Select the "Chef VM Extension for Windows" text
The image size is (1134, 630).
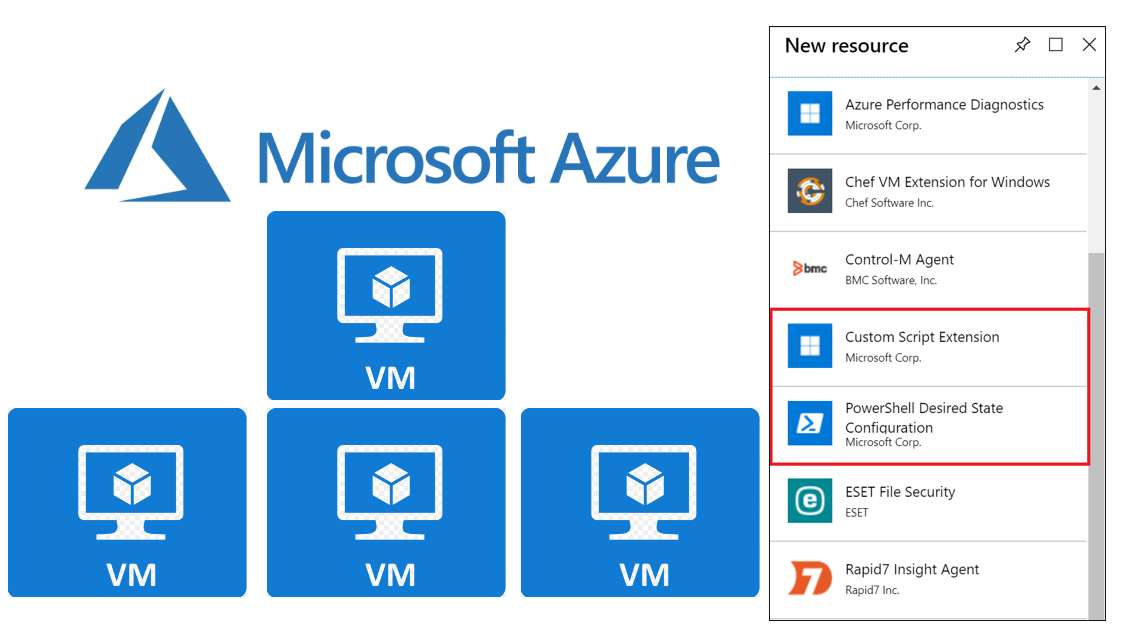click(x=947, y=182)
